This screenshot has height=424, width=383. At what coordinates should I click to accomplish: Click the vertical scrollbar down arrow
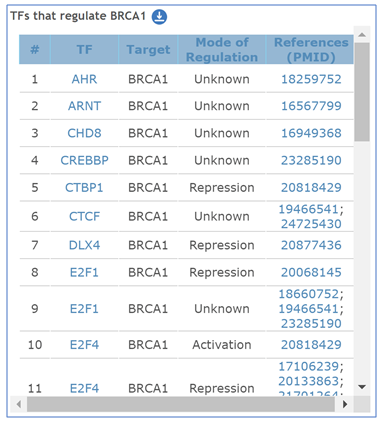tap(362, 387)
